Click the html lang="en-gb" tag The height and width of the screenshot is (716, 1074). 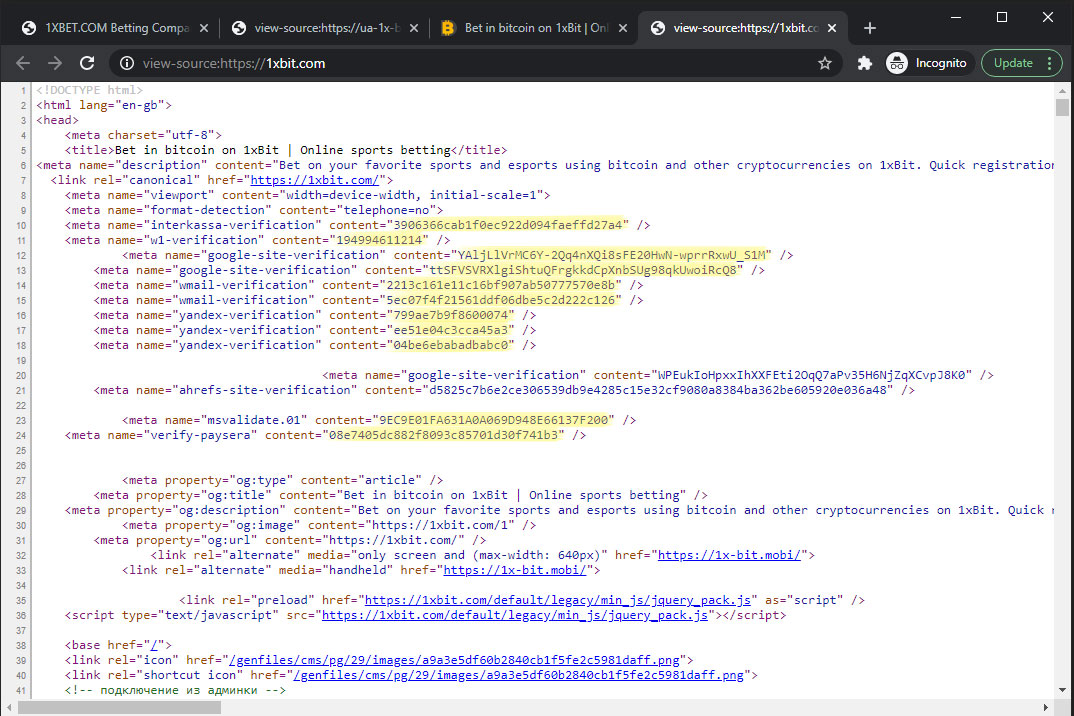pos(103,106)
